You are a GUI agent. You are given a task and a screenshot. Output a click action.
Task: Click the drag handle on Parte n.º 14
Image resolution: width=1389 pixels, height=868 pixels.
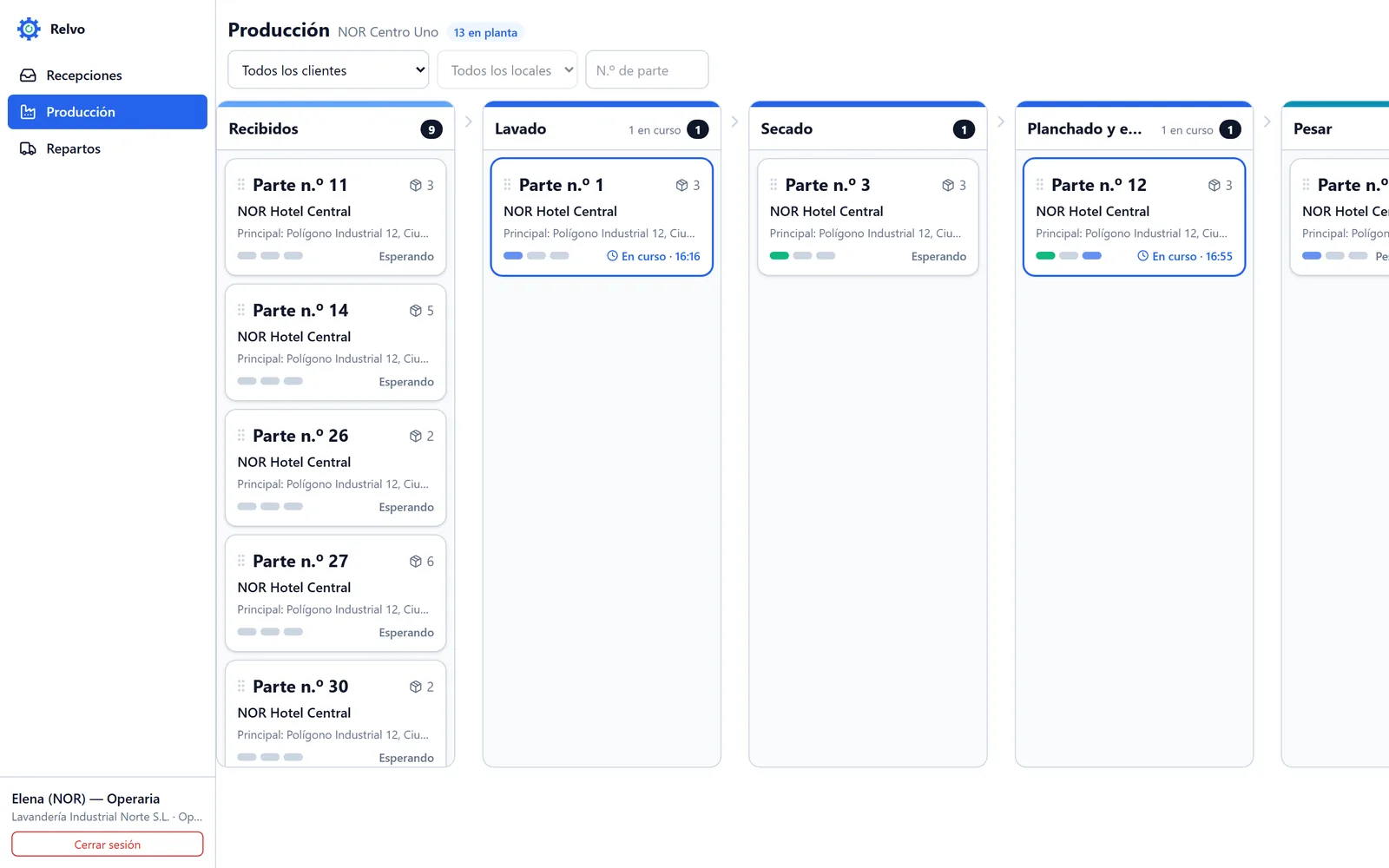(241, 310)
